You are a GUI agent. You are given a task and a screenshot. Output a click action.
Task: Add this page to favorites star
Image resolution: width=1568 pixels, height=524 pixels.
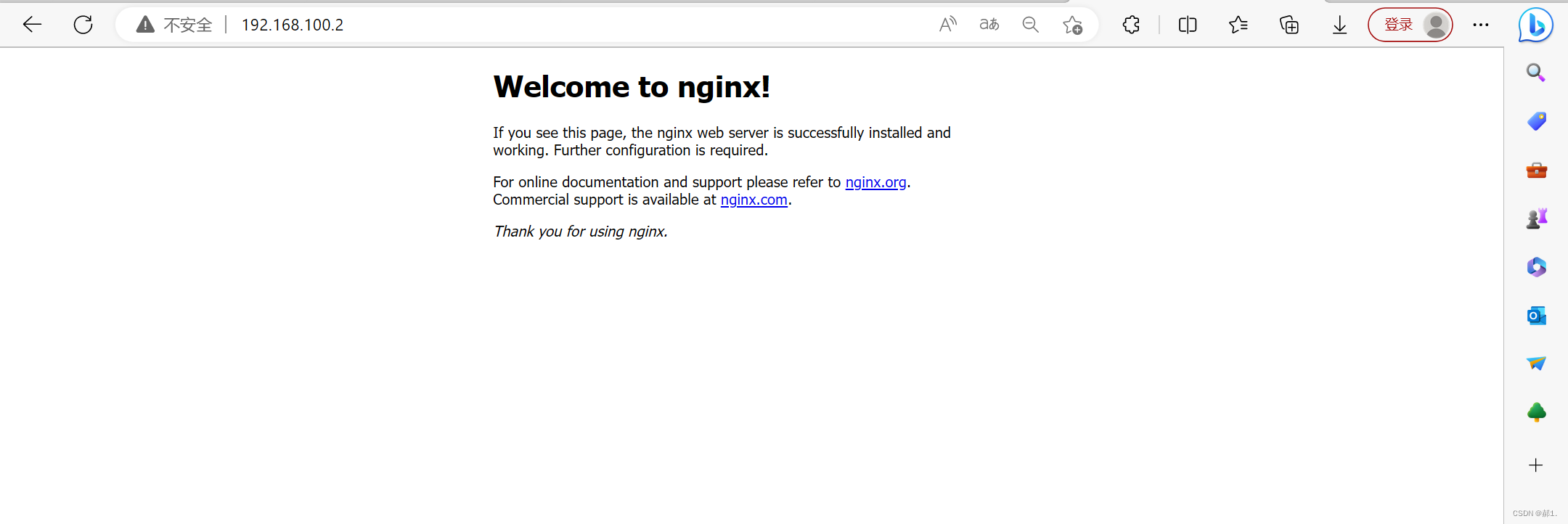tap(1072, 25)
